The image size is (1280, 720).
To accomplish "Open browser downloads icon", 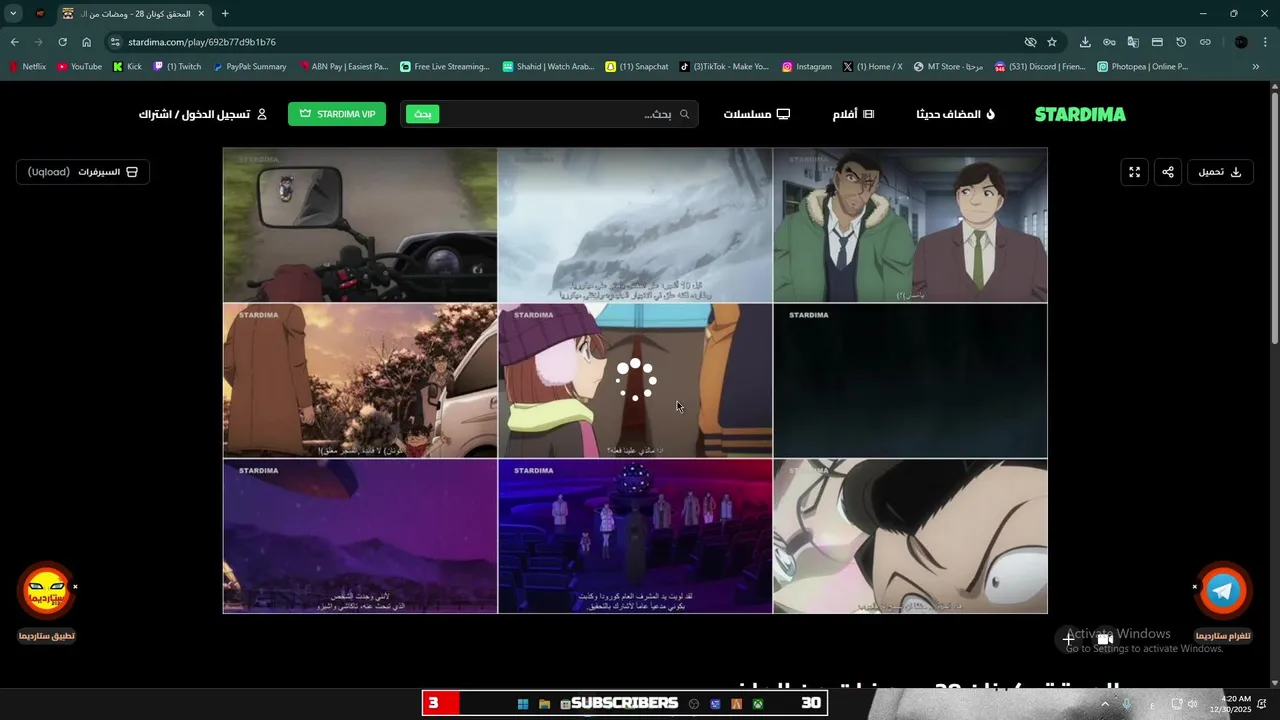I will click(x=1085, y=42).
